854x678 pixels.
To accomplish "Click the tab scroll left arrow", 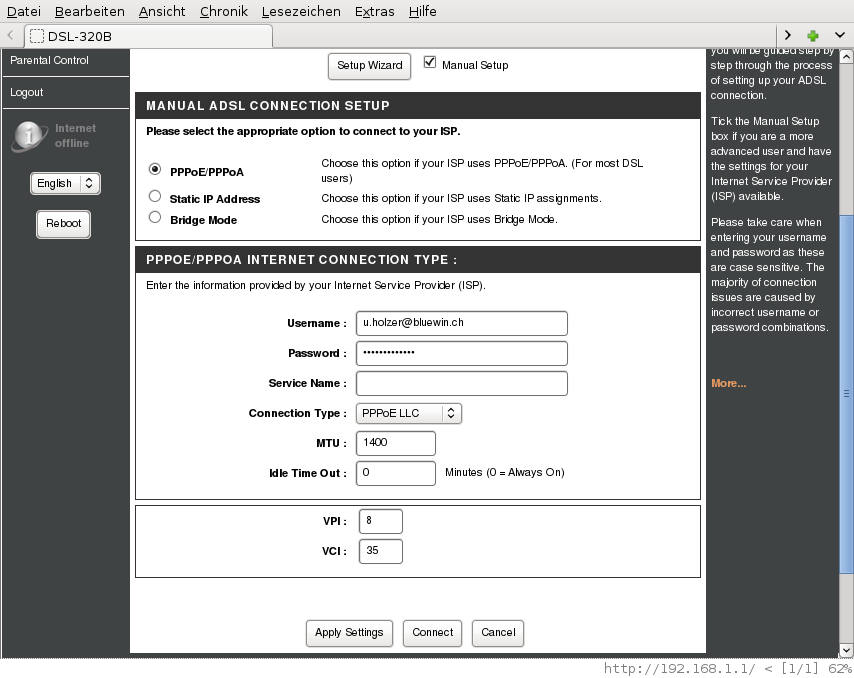I will [x=10, y=36].
